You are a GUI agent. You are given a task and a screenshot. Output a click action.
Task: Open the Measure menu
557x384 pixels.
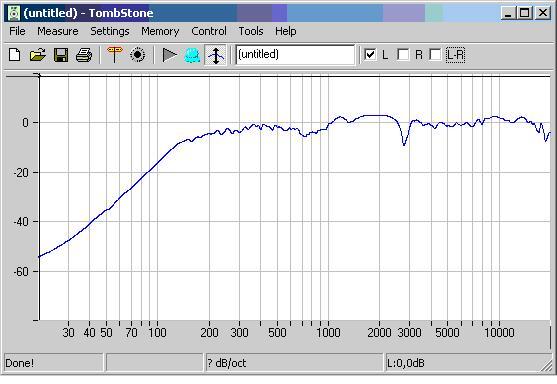click(58, 31)
